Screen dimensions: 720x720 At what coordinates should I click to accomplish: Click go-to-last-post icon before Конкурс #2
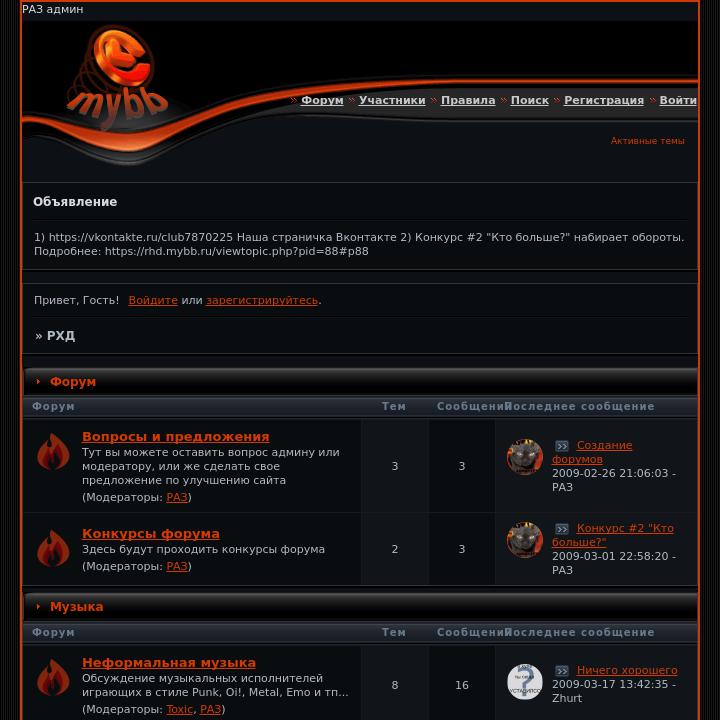tap(562, 529)
